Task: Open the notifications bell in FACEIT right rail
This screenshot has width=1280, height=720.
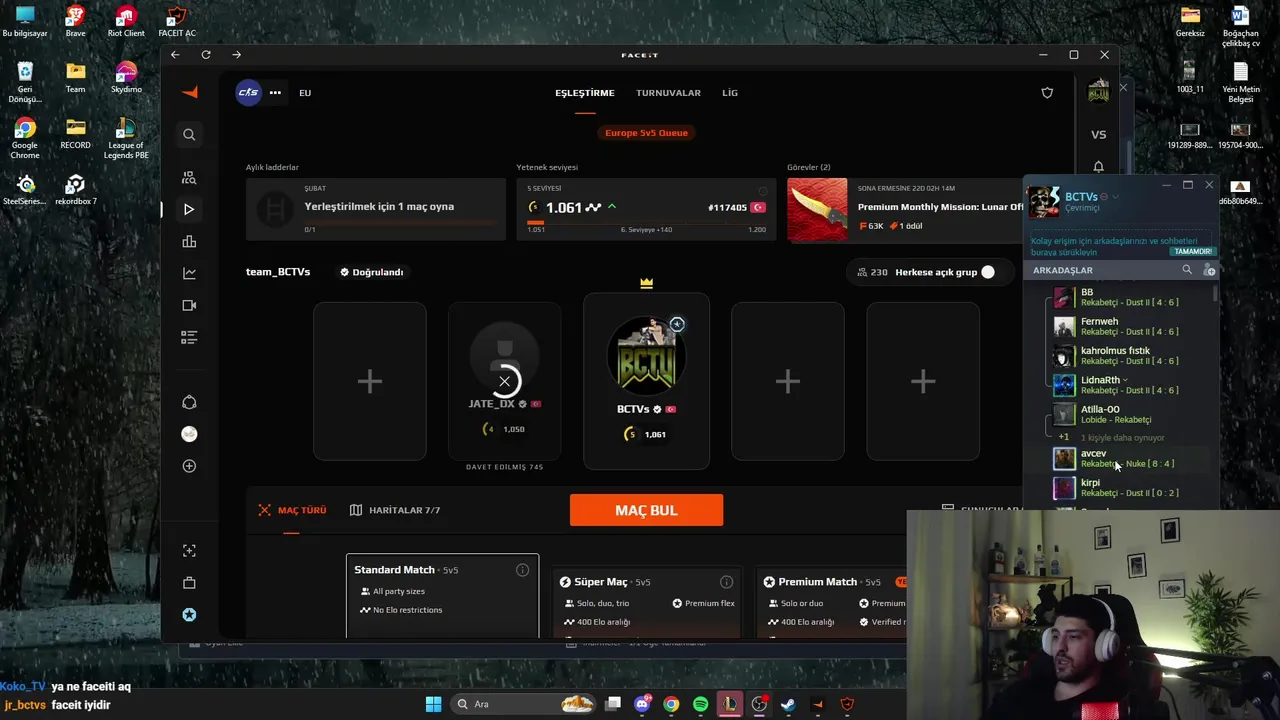Action: pyautogui.click(x=1098, y=166)
